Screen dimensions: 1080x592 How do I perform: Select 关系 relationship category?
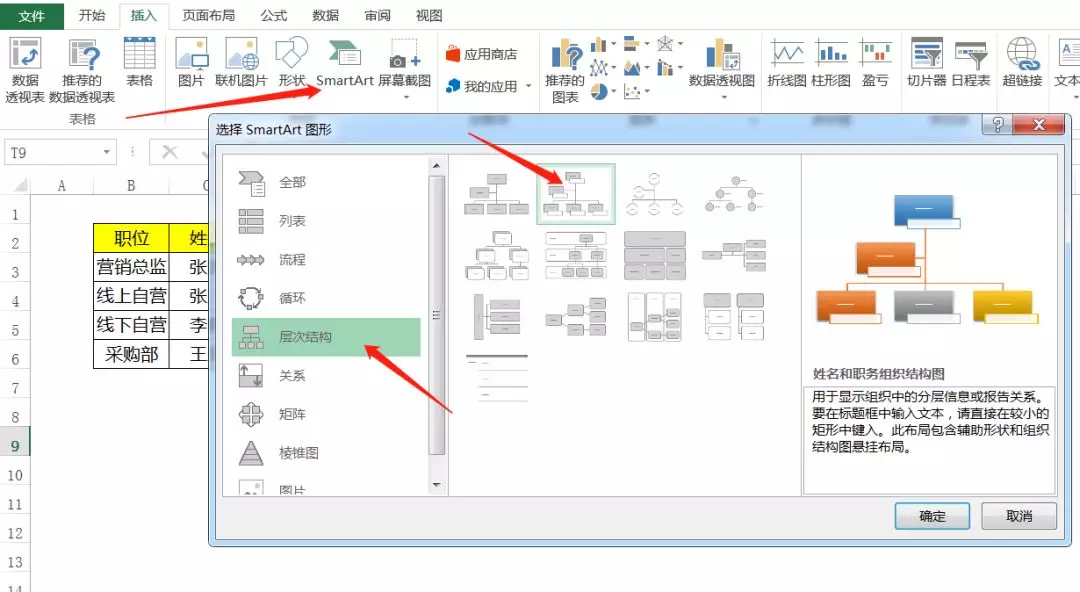pos(326,376)
